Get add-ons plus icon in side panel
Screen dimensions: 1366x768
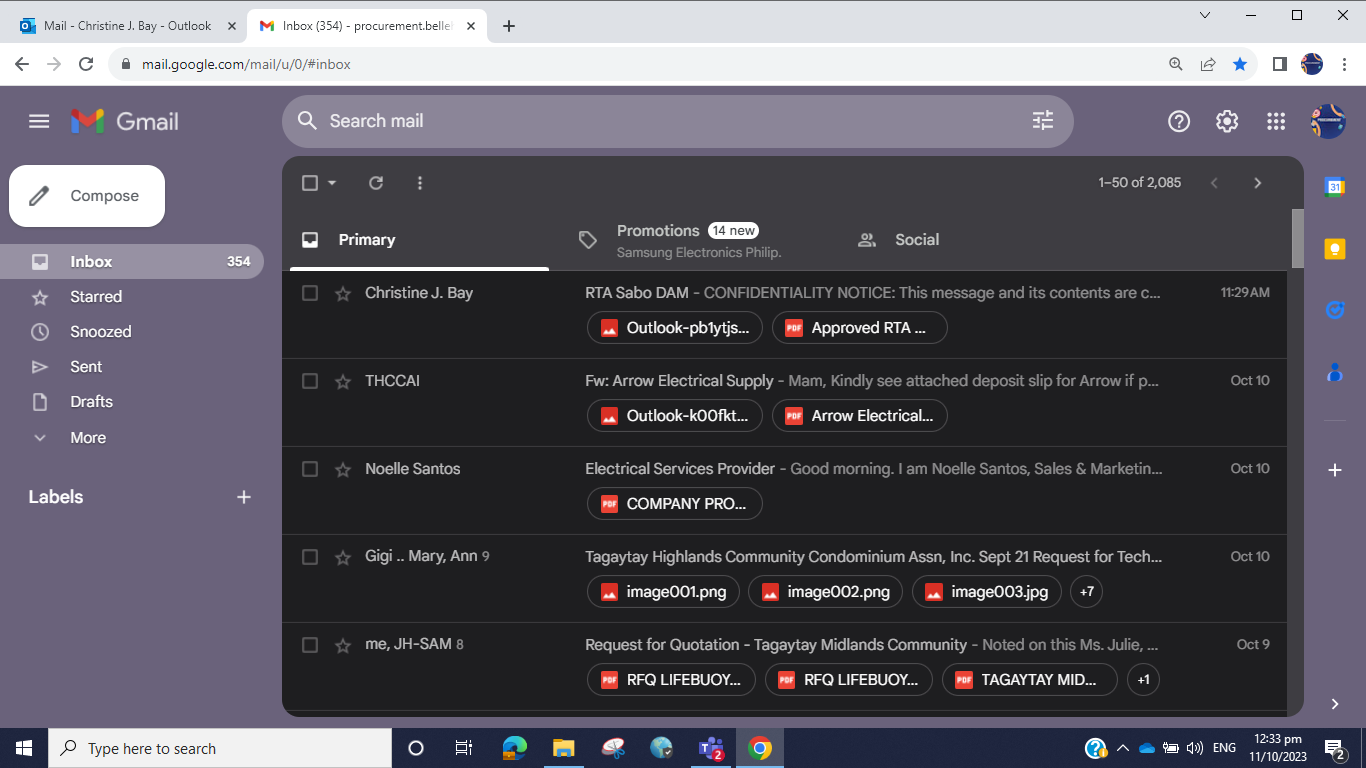[x=1334, y=470]
